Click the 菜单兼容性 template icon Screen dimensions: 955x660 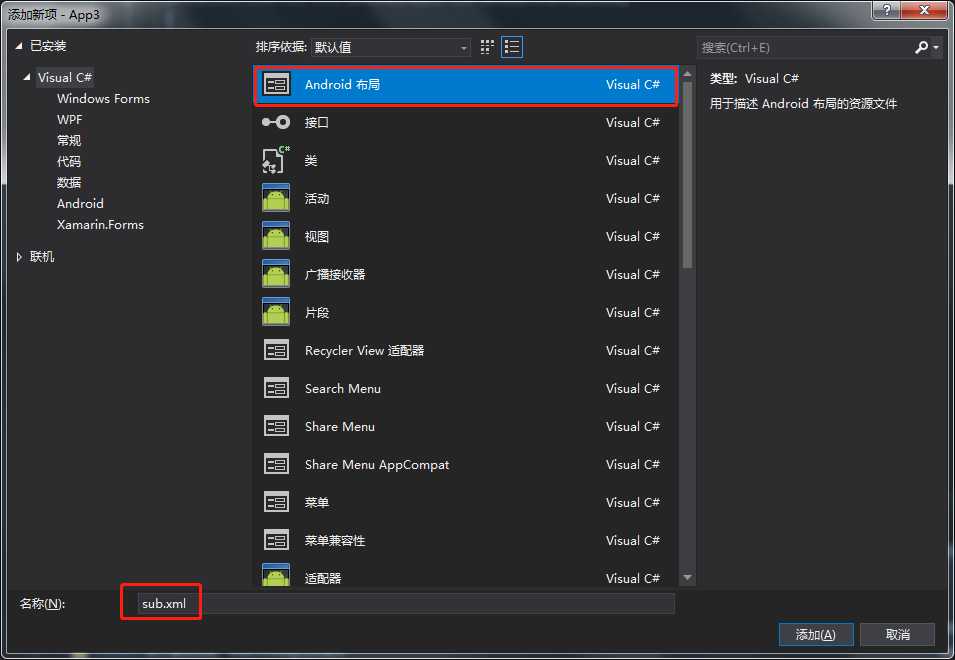276,540
